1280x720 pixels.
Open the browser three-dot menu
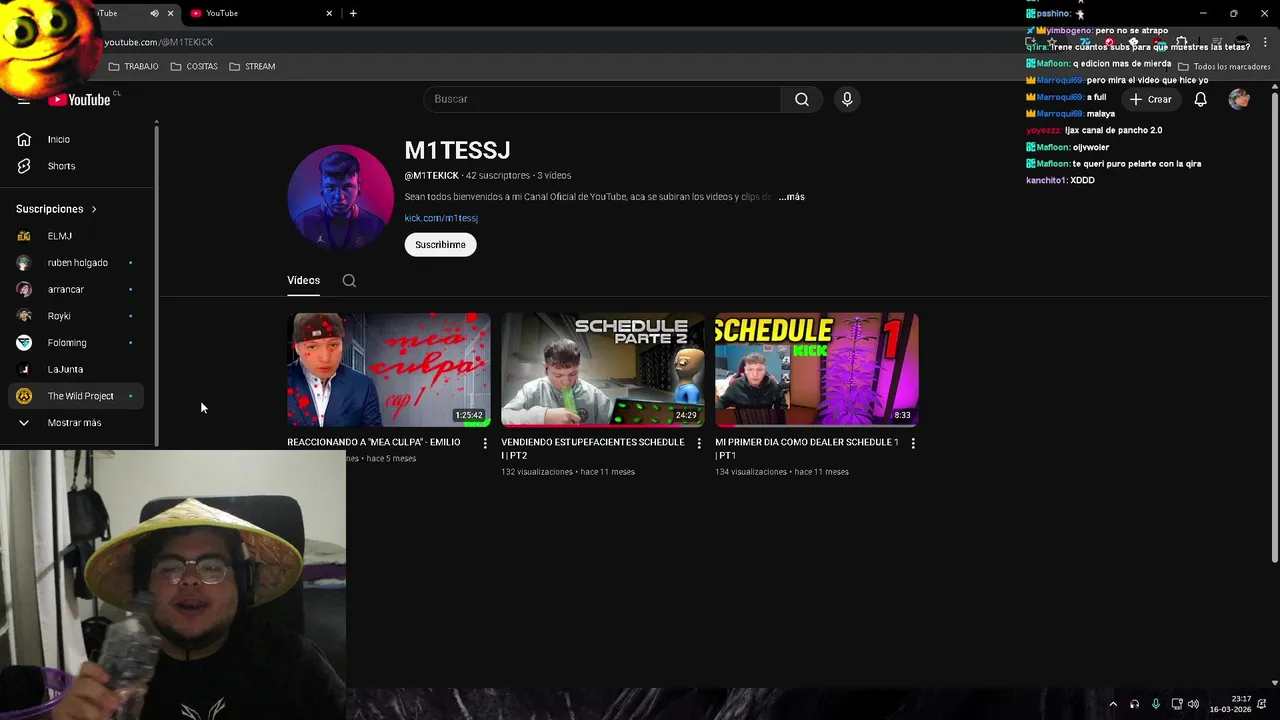pyautogui.click(x=1265, y=42)
